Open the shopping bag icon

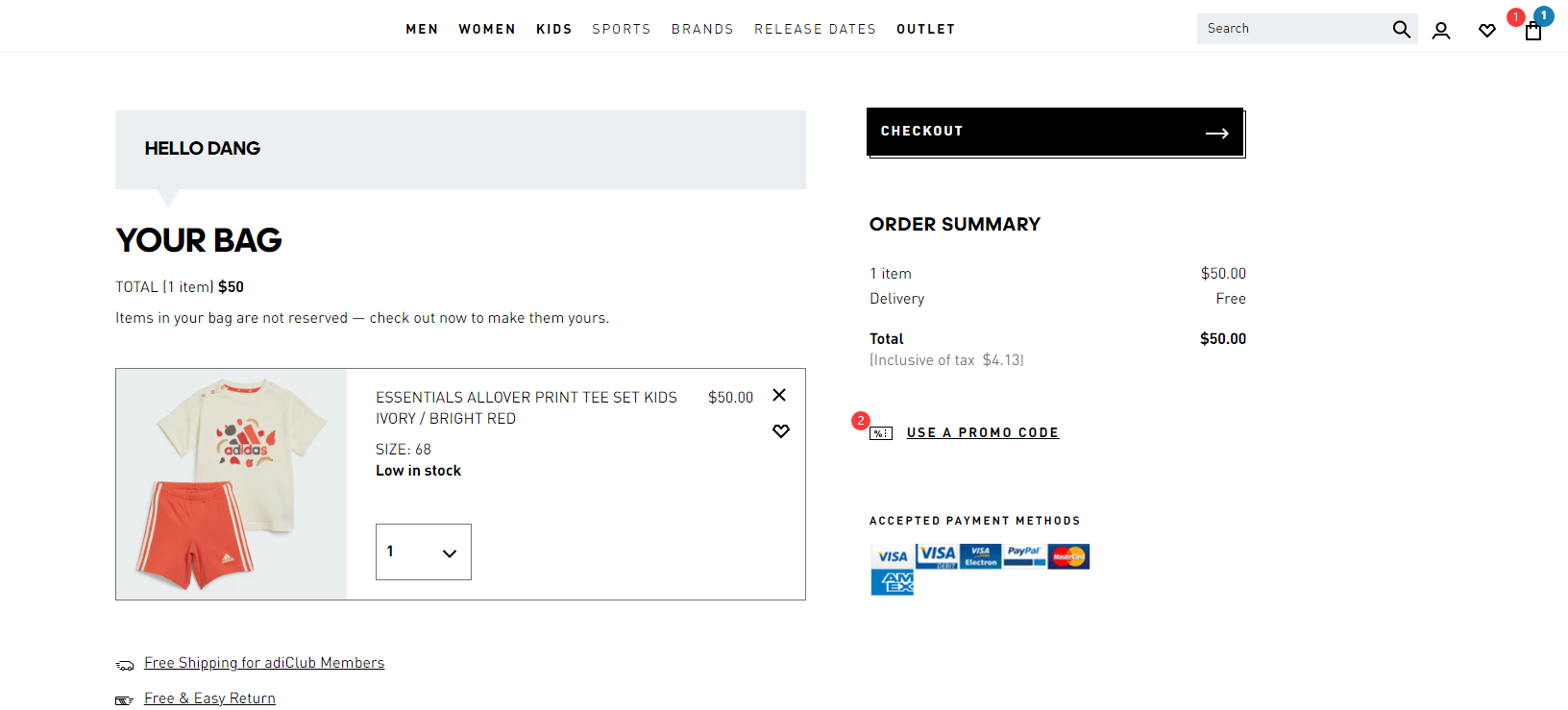pyautogui.click(x=1533, y=31)
